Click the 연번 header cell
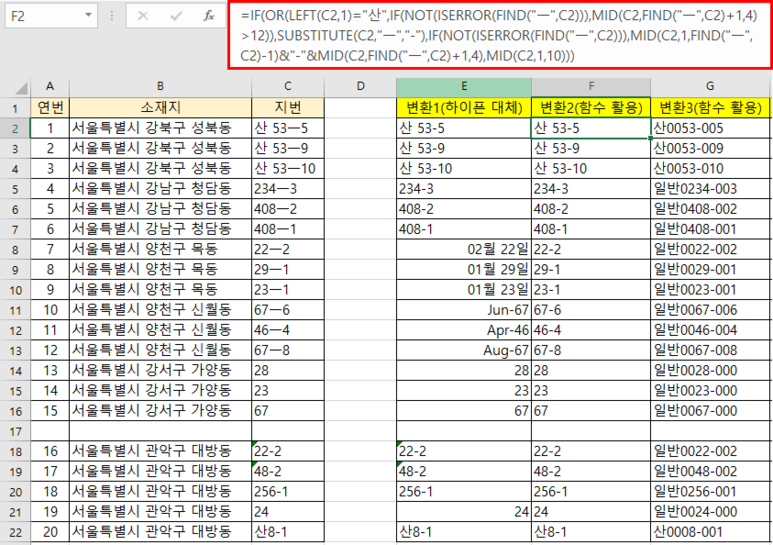 pyautogui.click(x=50, y=107)
